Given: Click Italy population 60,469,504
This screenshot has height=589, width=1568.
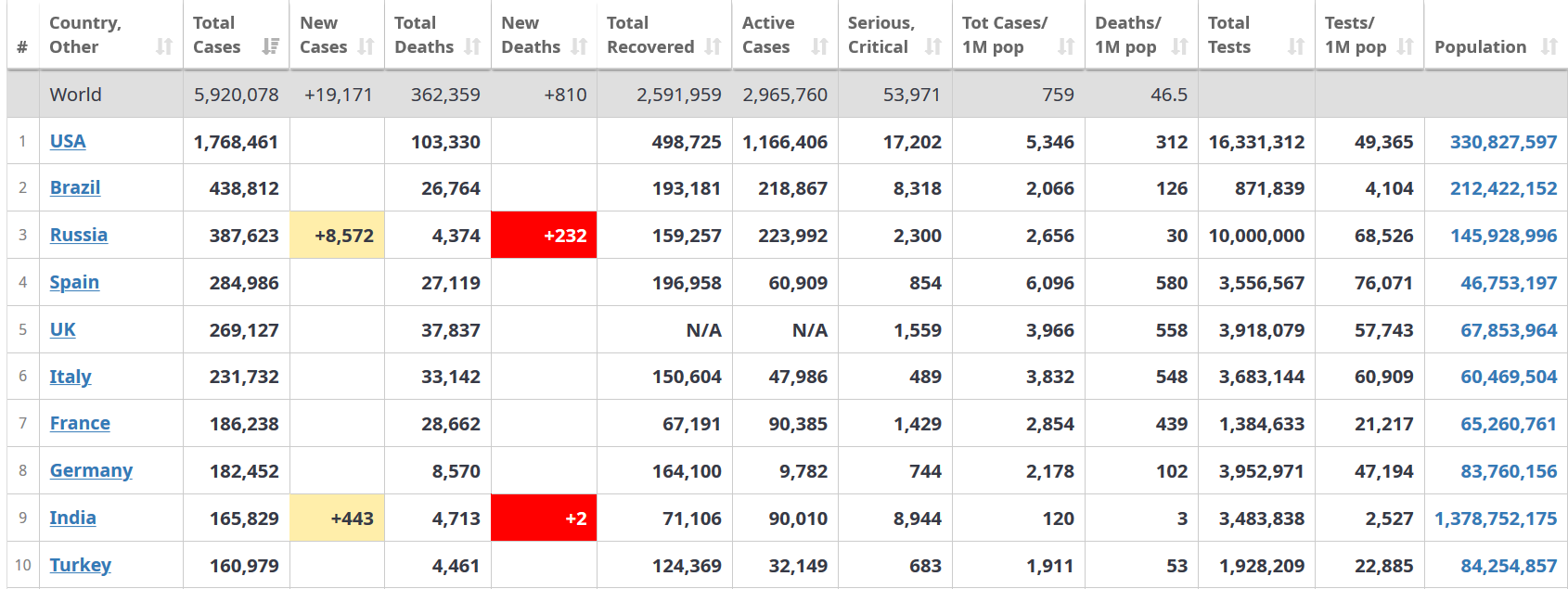Looking at the screenshot, I should 1509,377.
